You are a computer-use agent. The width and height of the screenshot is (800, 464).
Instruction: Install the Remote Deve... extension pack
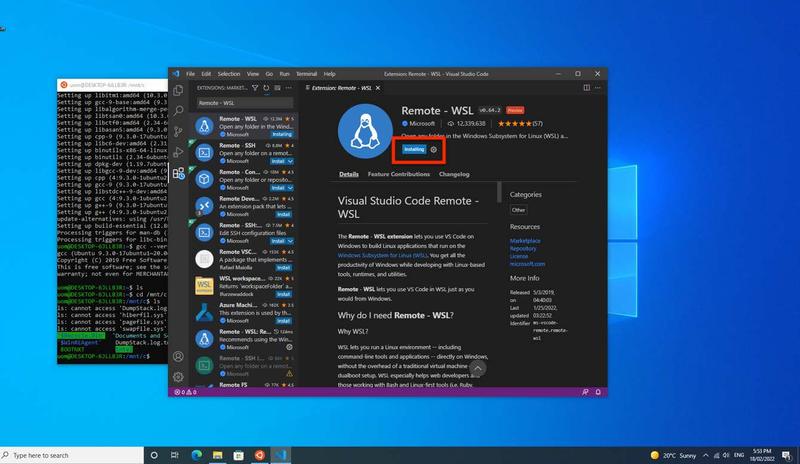click(x=284, y=214)
